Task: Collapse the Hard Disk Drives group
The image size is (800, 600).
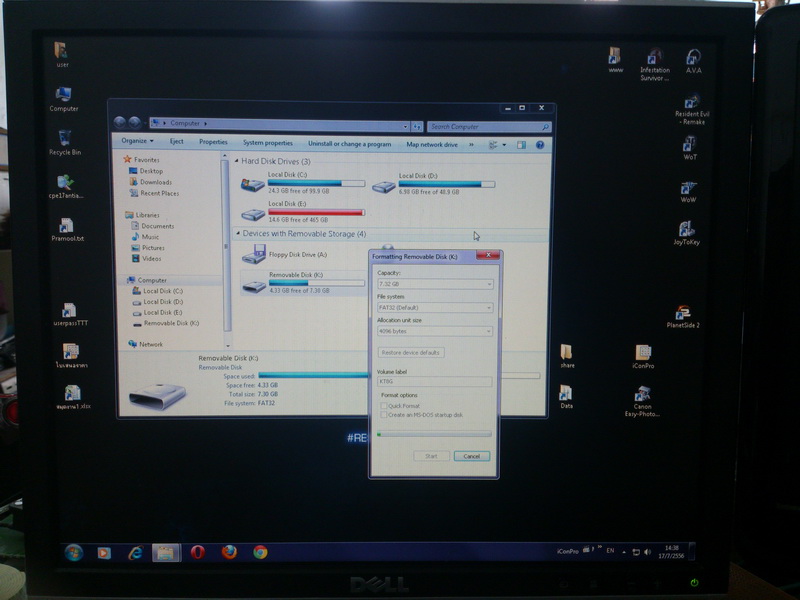Action: tap(236, 161)
